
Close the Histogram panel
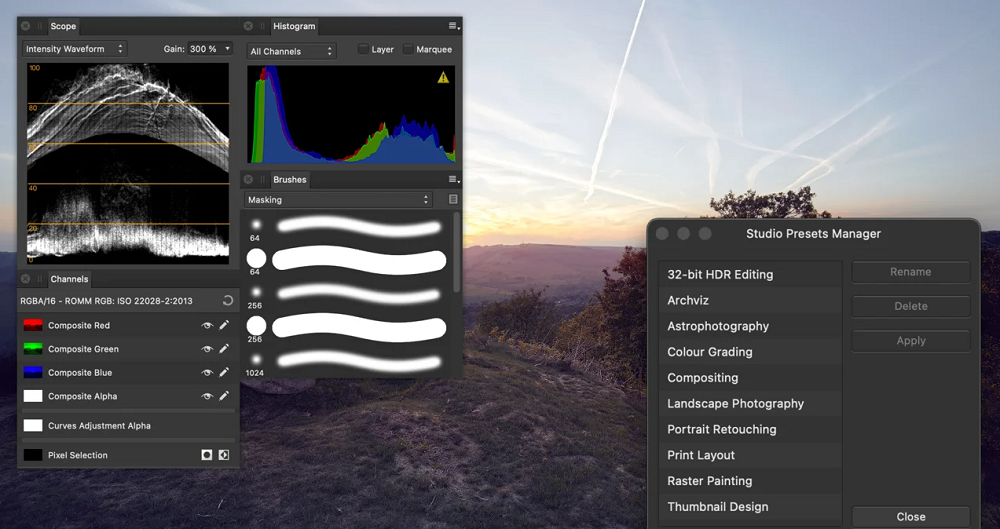248,26
